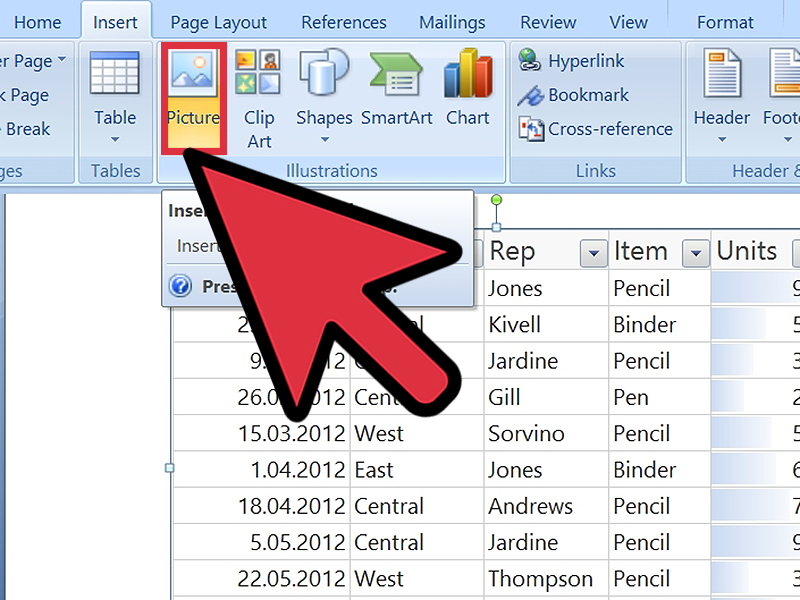Insert a Chart

click(x=467, y=86)
